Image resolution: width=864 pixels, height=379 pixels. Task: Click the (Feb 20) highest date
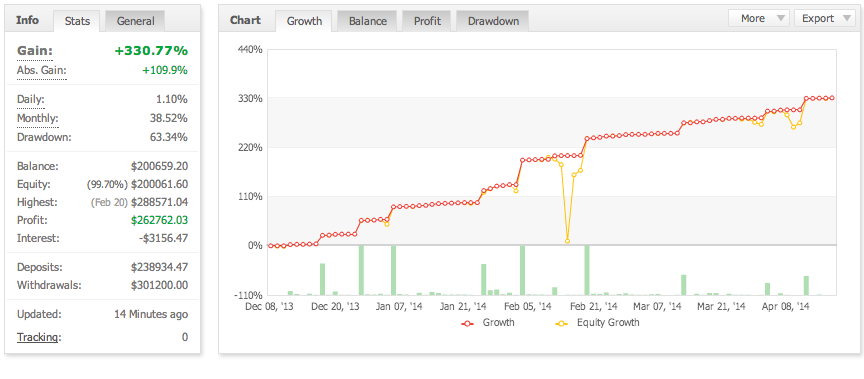[109, 202]
